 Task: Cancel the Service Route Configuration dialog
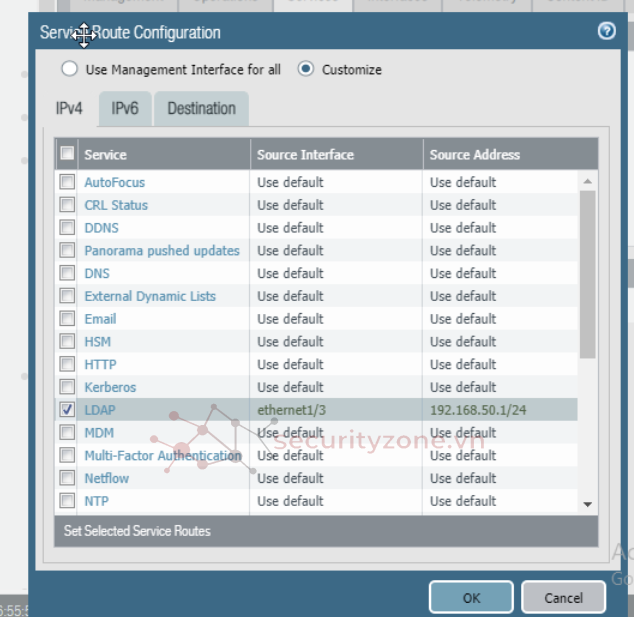(x=563, y=598)
